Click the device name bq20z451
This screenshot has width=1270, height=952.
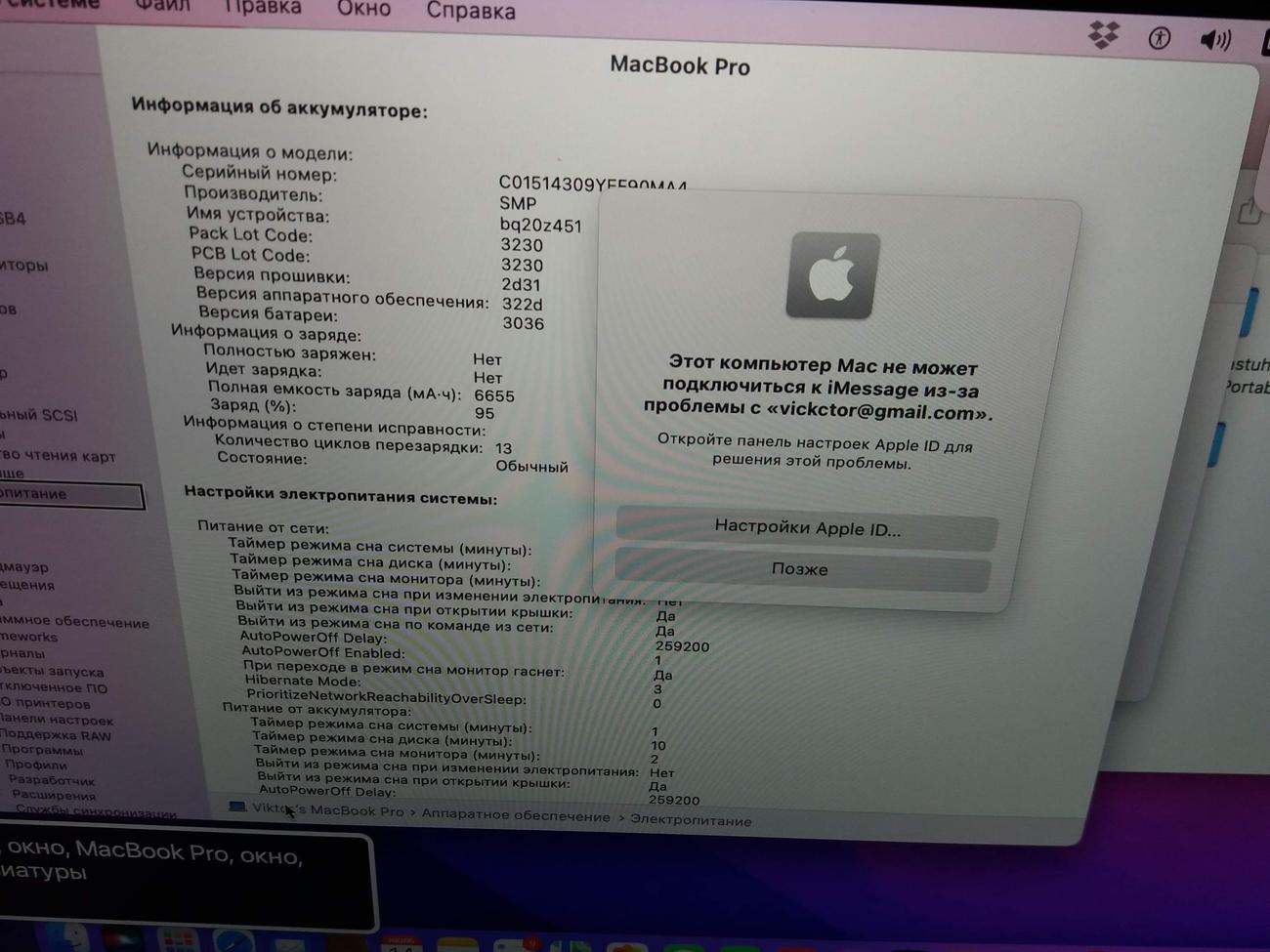541,225
